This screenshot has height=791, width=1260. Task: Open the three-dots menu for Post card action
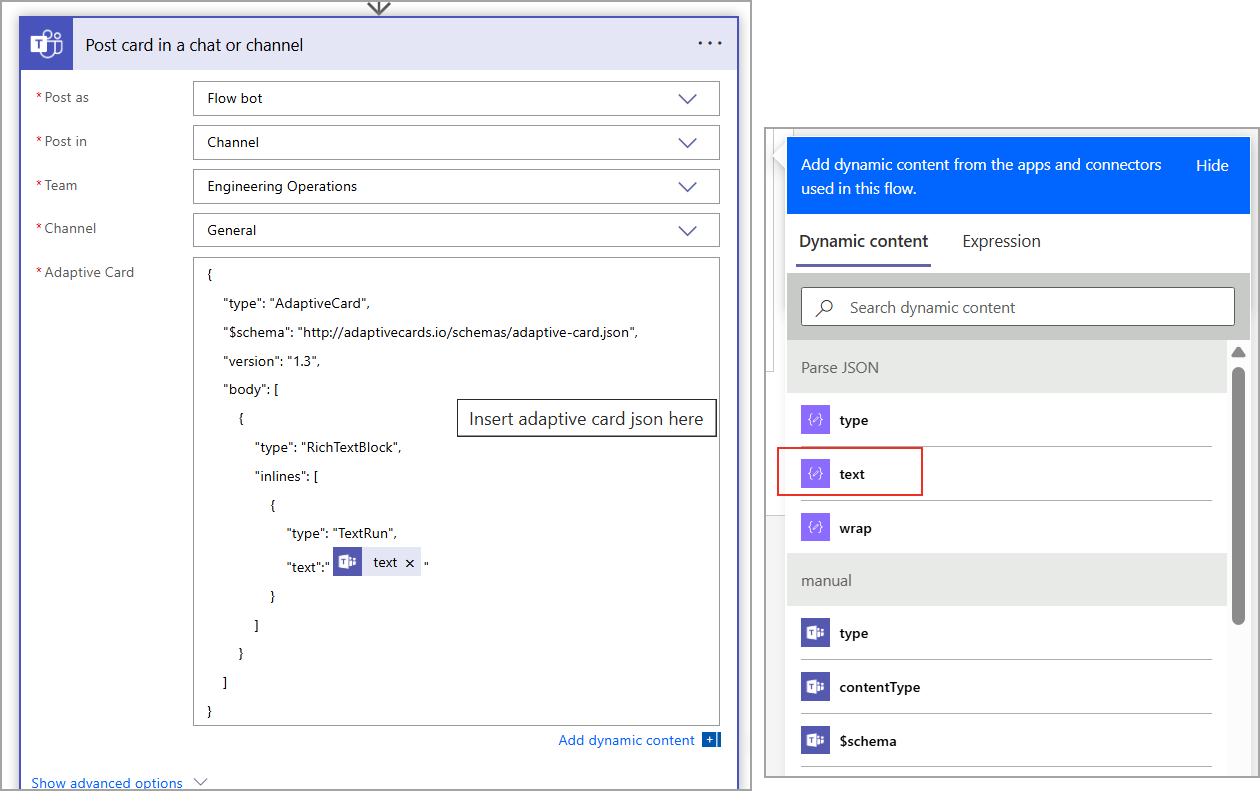click(x=709, y=44)
